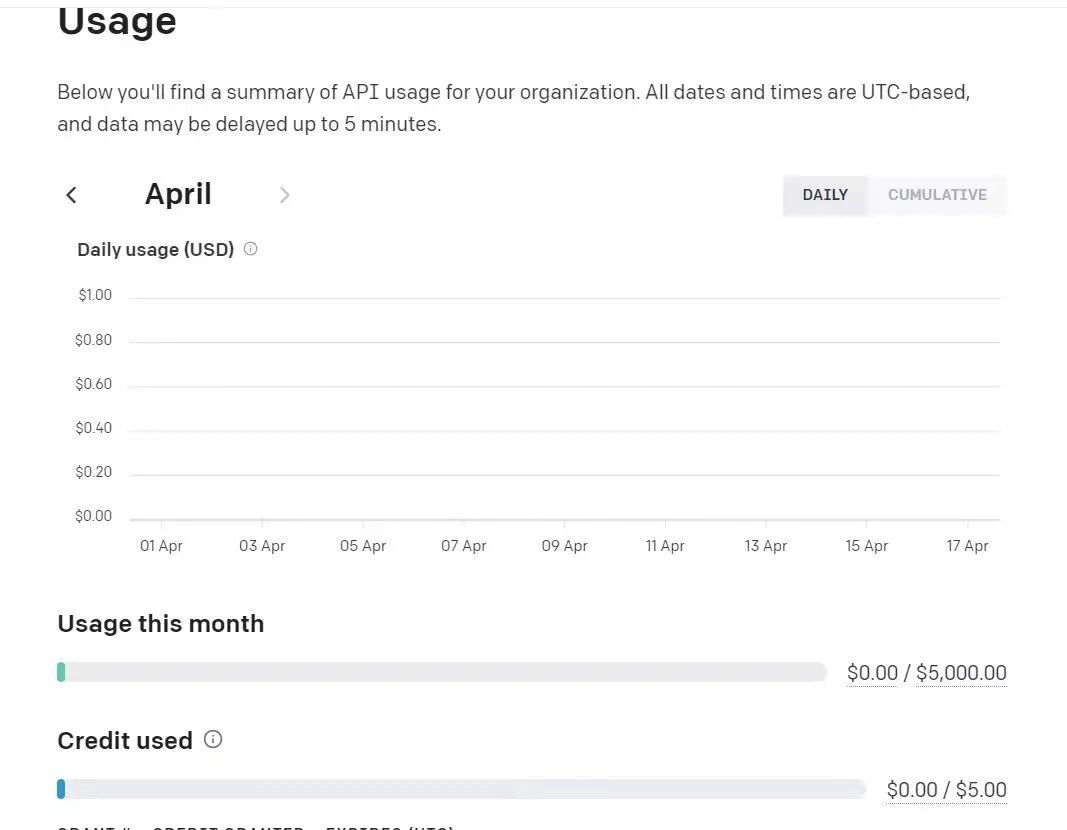1067x830 pixels.
Task: Click the 01 Apr tick on chart axis
Action: pos(162,546)
